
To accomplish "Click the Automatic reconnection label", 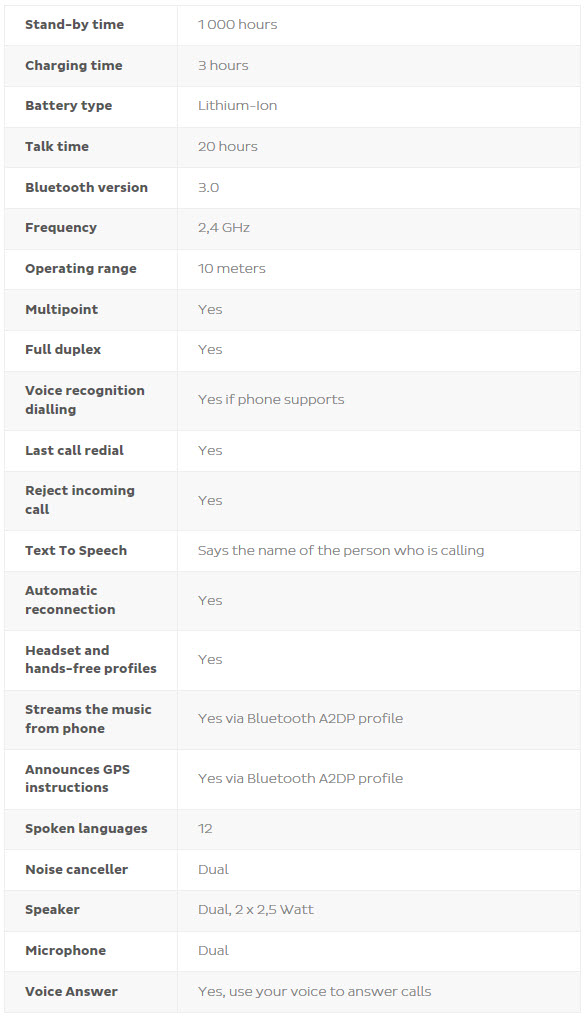I will 70,601.
